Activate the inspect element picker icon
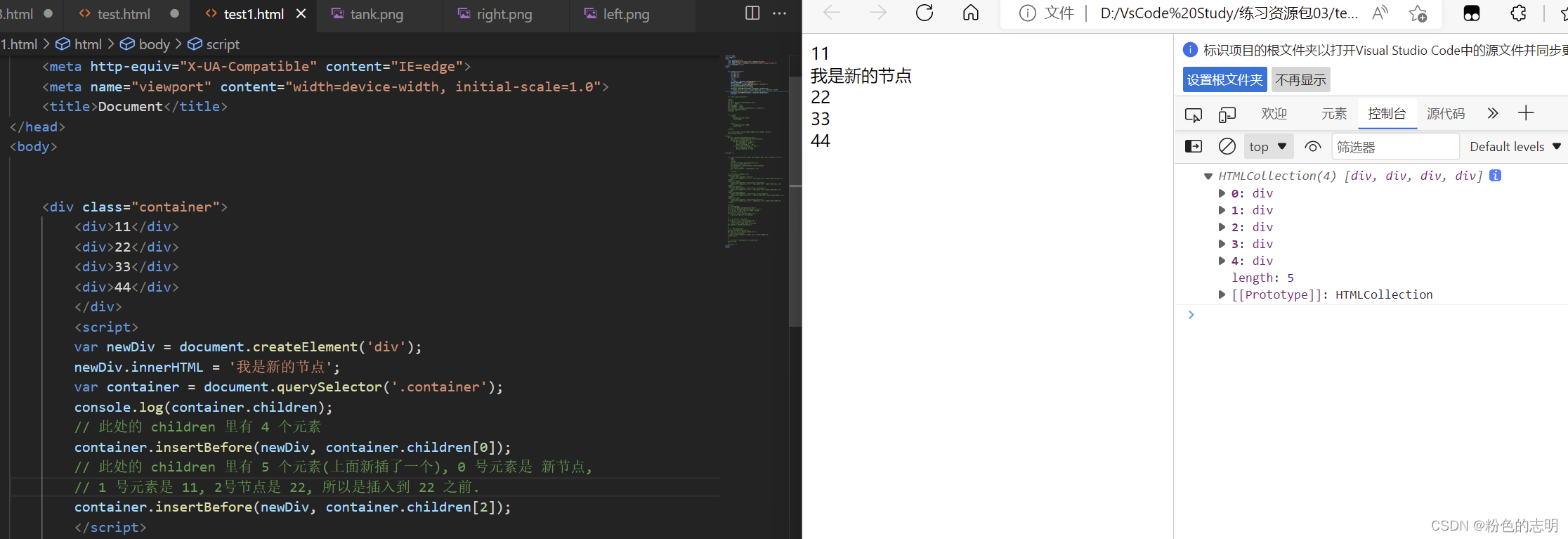The height and width of the screenshot is (539, 1568). click(x=1194, y=114)
